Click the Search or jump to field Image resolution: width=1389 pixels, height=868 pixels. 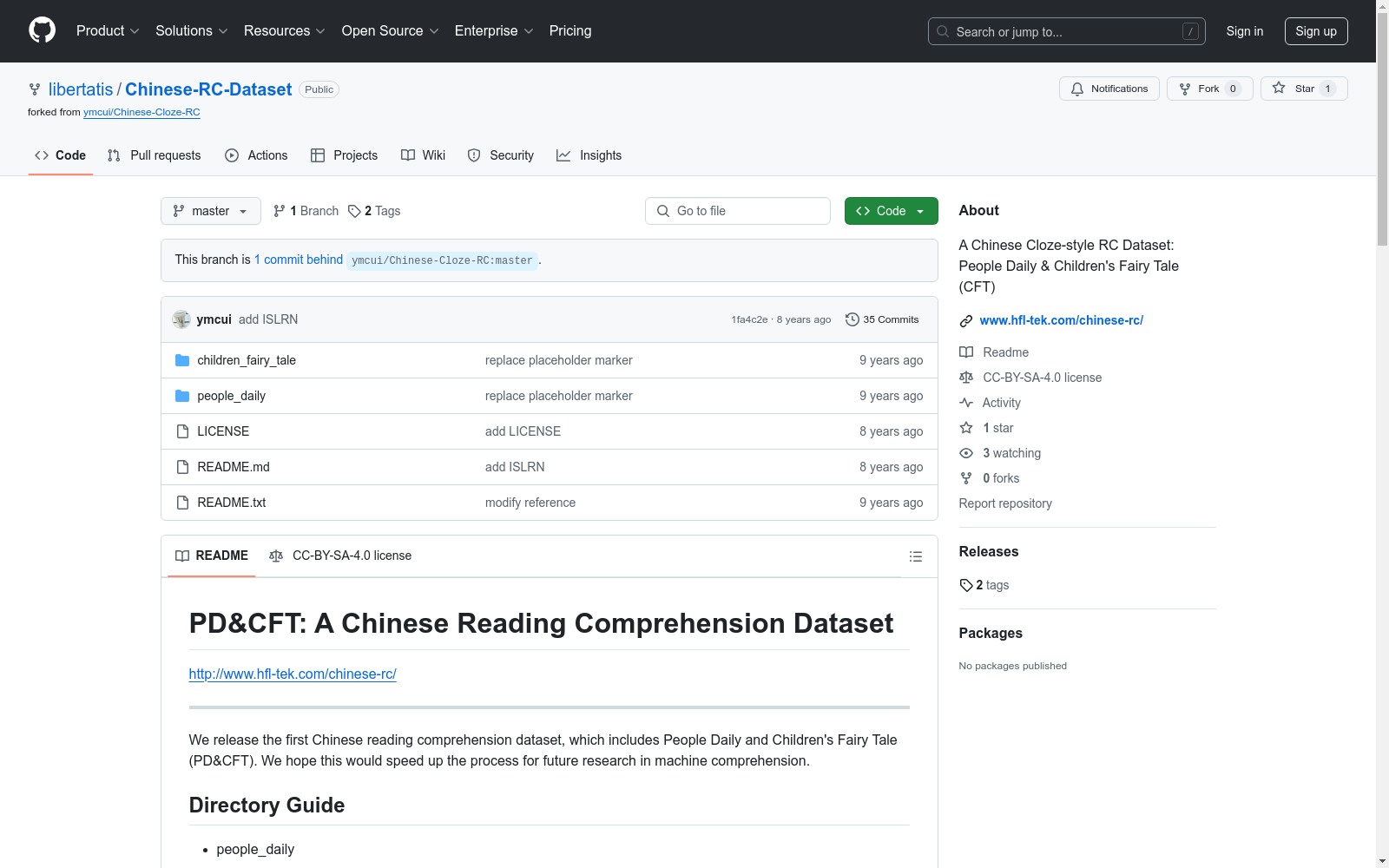[x=1067, y=31]
